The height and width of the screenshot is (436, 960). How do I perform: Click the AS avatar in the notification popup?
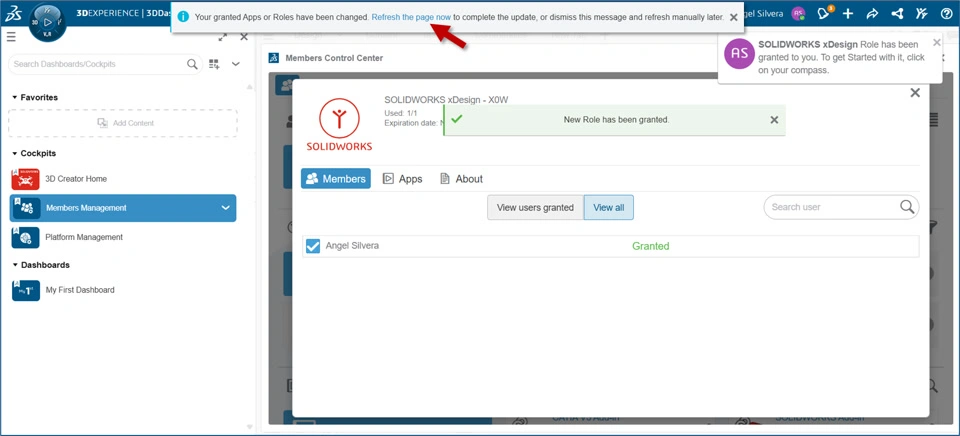click(x=740, y=53)
